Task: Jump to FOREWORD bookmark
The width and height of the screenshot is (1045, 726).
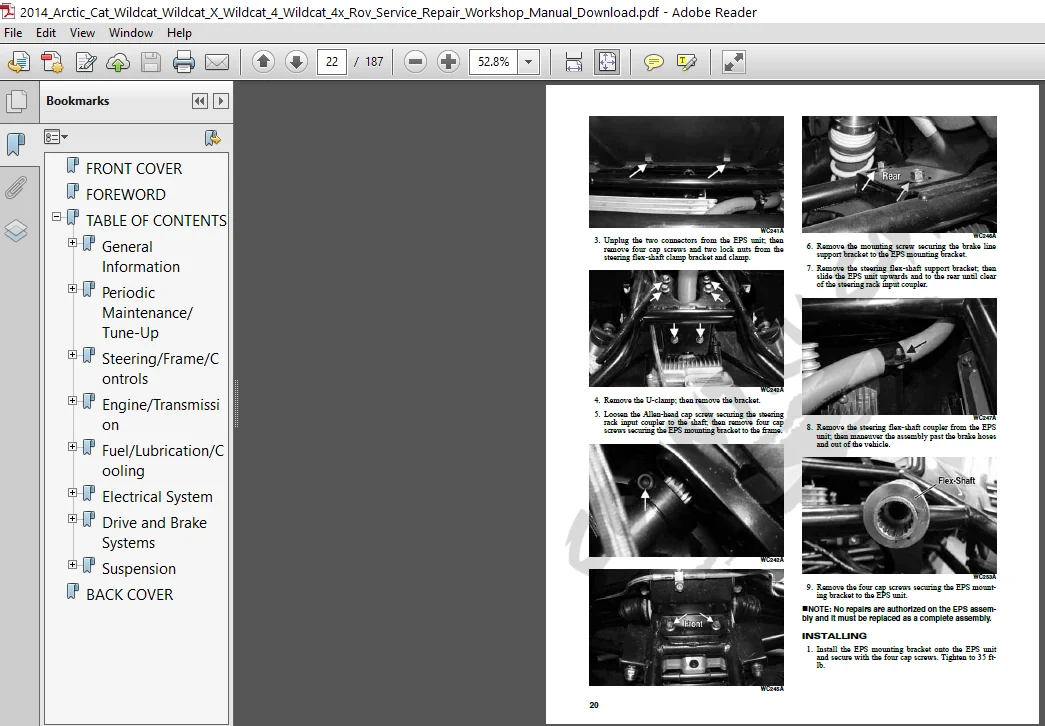Action: 125,195
